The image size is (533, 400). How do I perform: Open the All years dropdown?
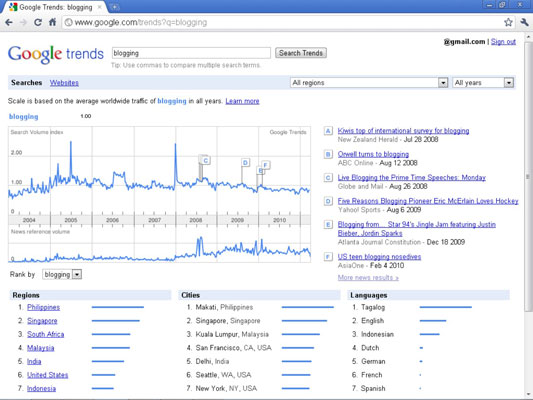[483, 83]
